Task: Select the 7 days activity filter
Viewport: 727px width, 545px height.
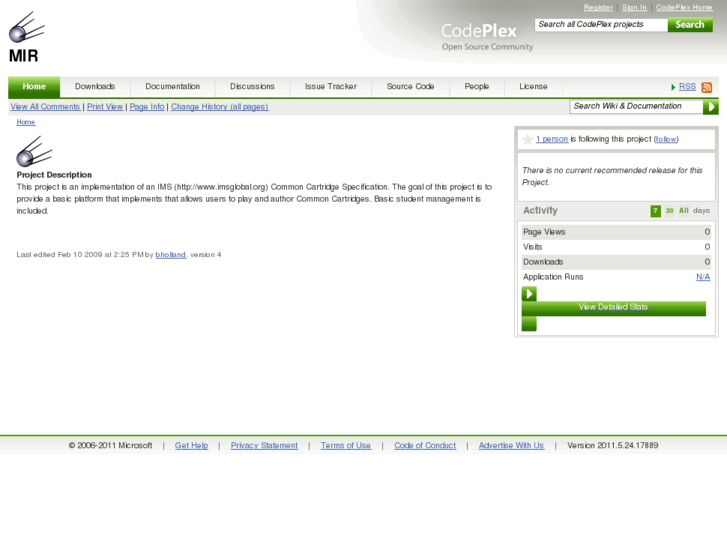Action: tap(656, 211)
